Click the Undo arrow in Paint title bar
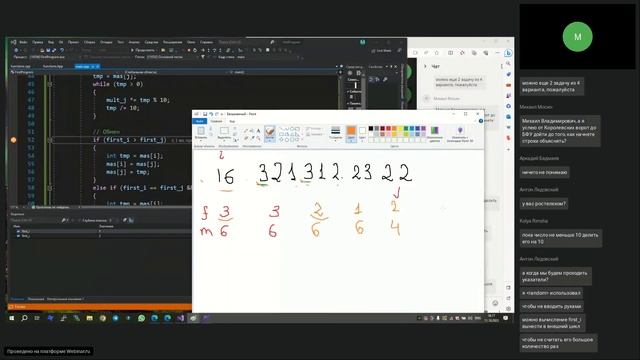 211,114
